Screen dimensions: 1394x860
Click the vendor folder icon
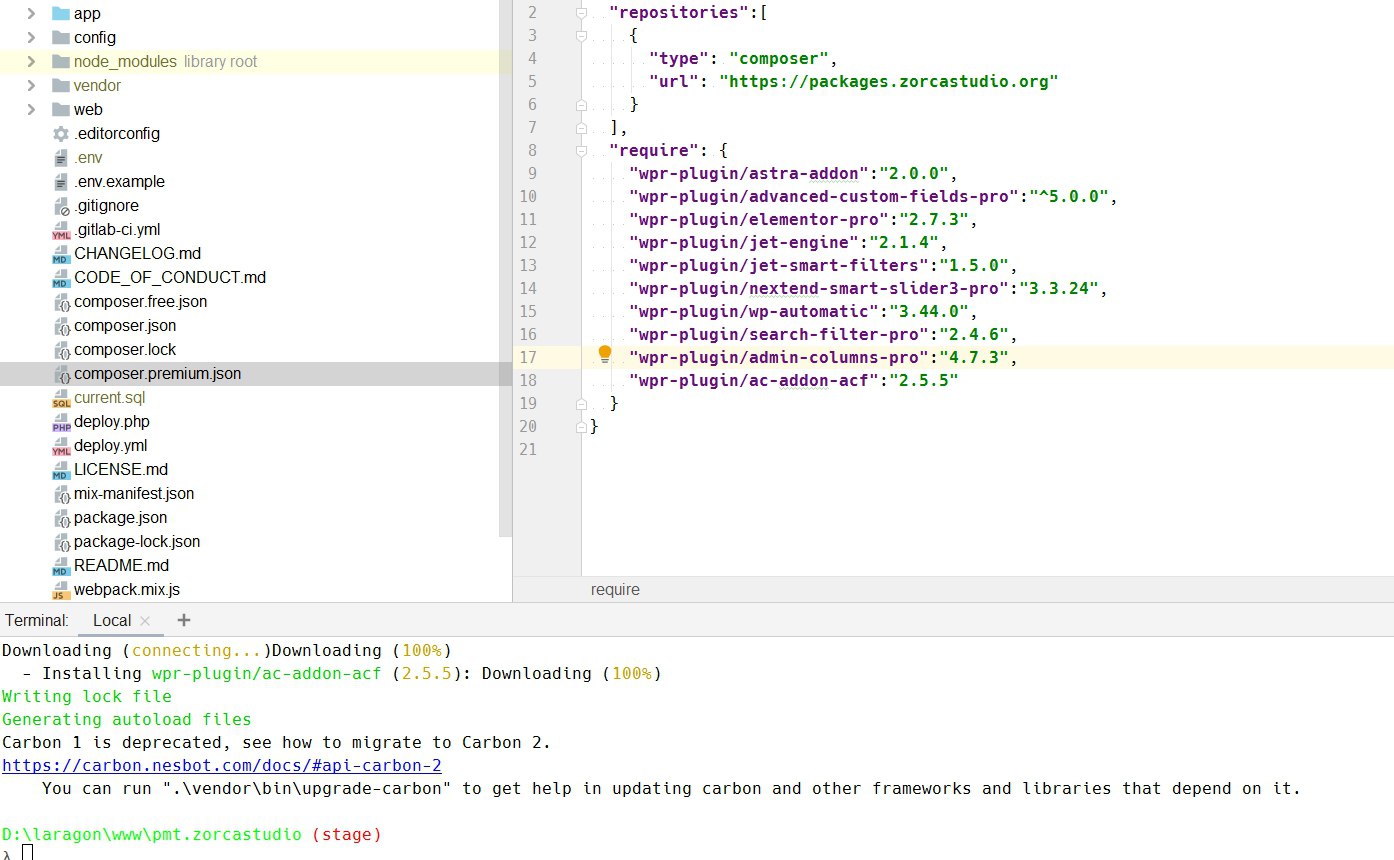pyautogui.click(x=60, y=85)
